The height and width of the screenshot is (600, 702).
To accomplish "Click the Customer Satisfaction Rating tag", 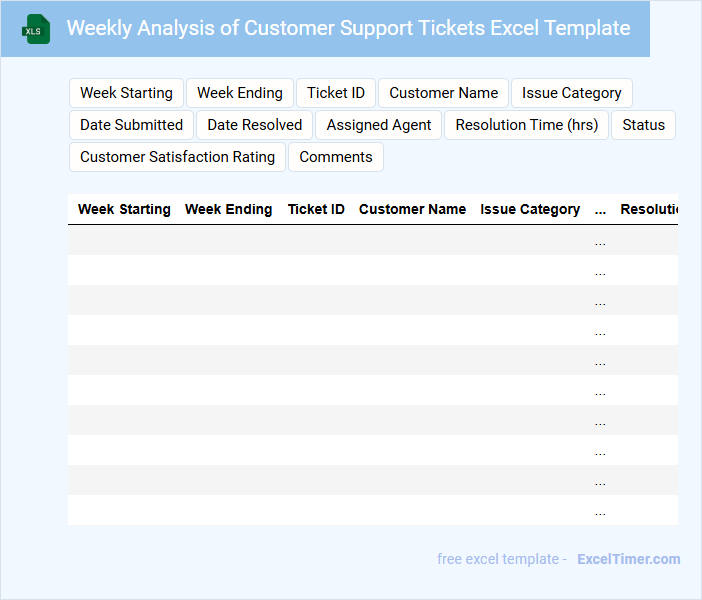I will (177, 157).
